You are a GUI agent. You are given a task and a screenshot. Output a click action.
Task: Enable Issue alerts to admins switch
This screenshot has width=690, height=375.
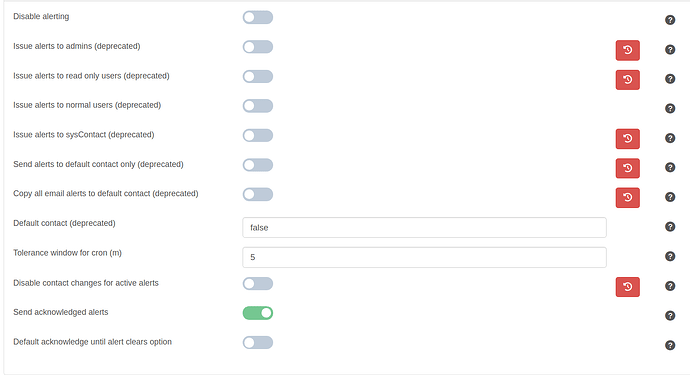click(x=258, y=47)
